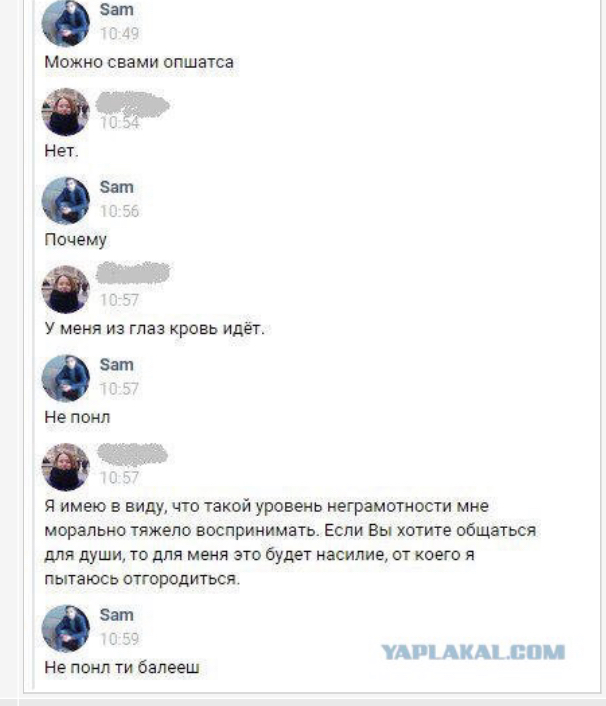Open the woman's avatar above 'У меня из глаз'
This screenshot has width=606, height=706.
[x=66, y=289]
